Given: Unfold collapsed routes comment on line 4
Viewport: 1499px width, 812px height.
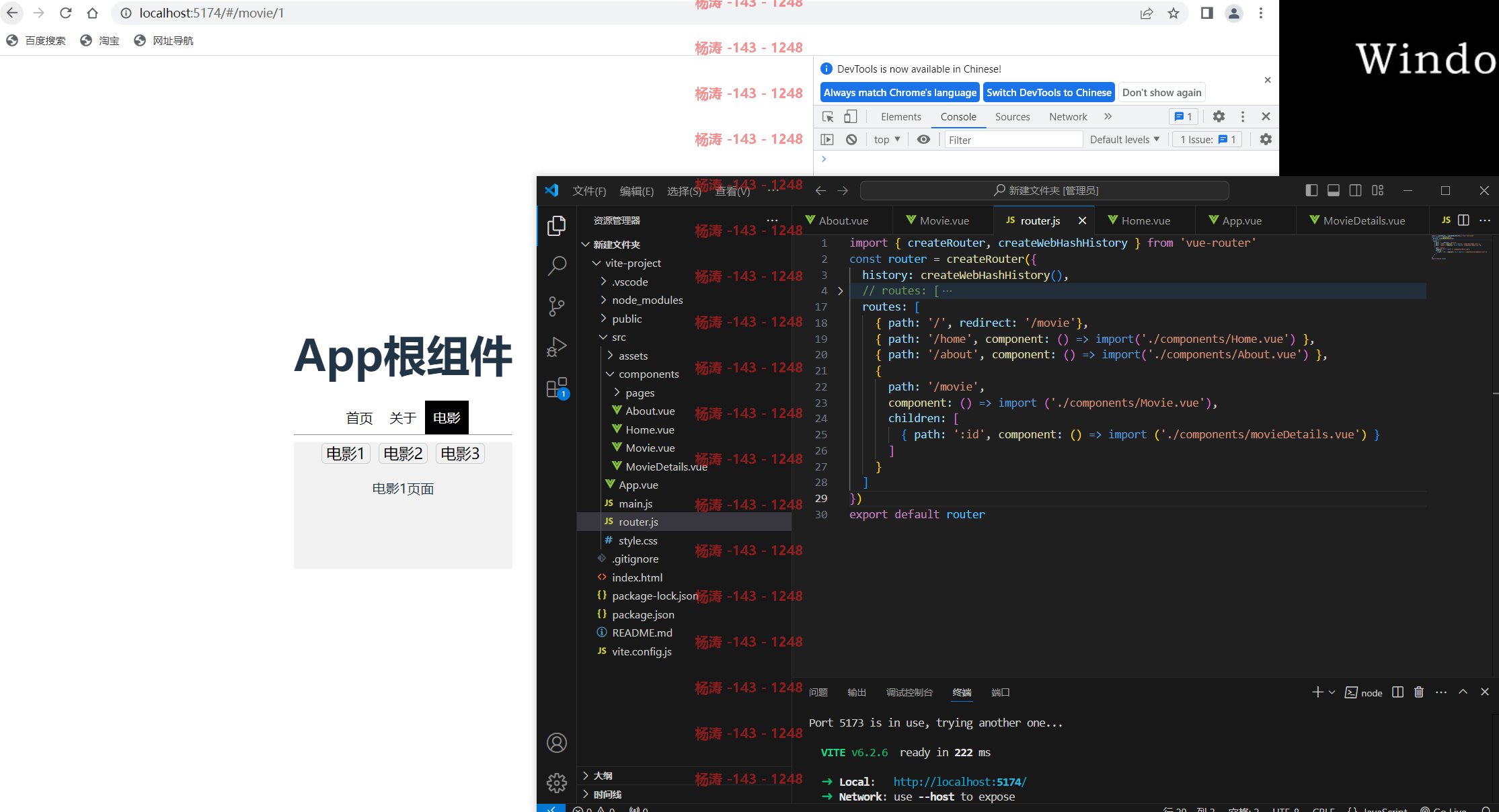Looking at the screenshot, I should 841,291.
